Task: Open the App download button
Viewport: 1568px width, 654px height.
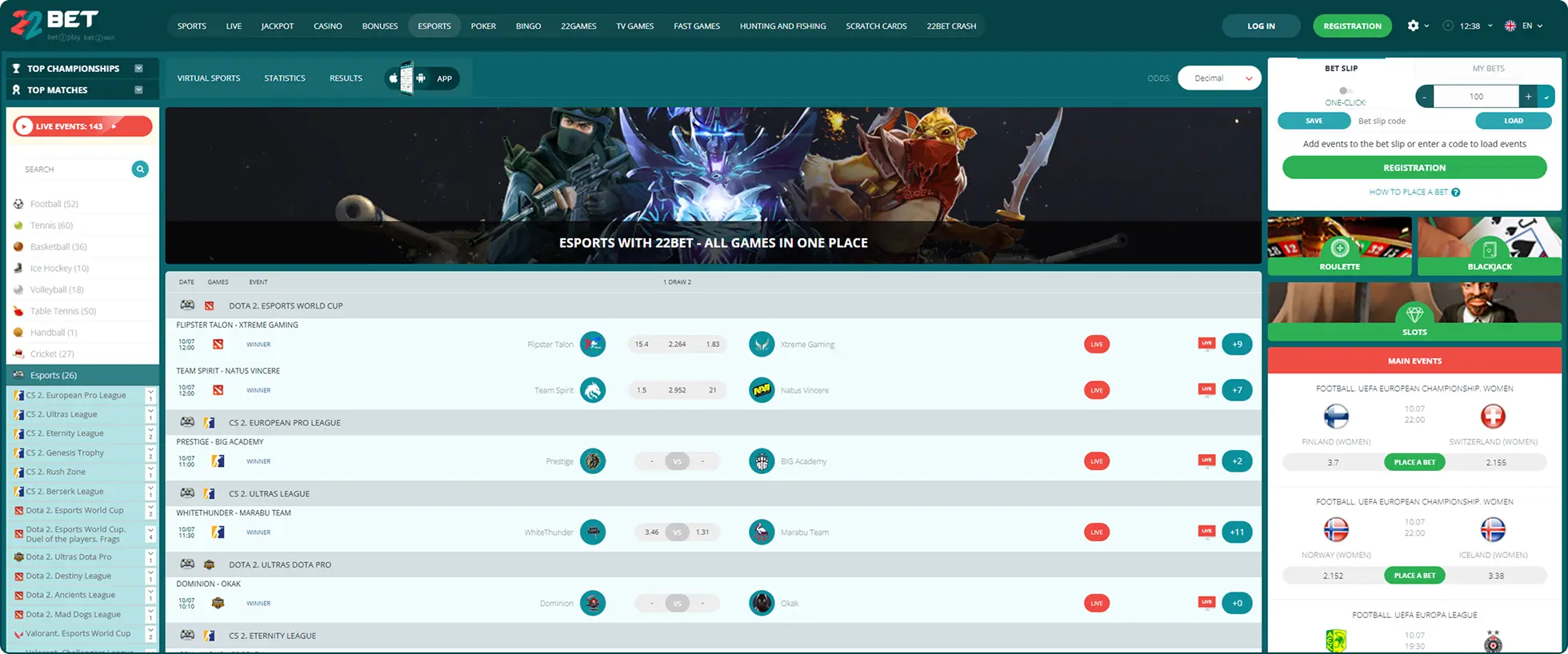Action: pyautogui.click(x=422, y=78)
